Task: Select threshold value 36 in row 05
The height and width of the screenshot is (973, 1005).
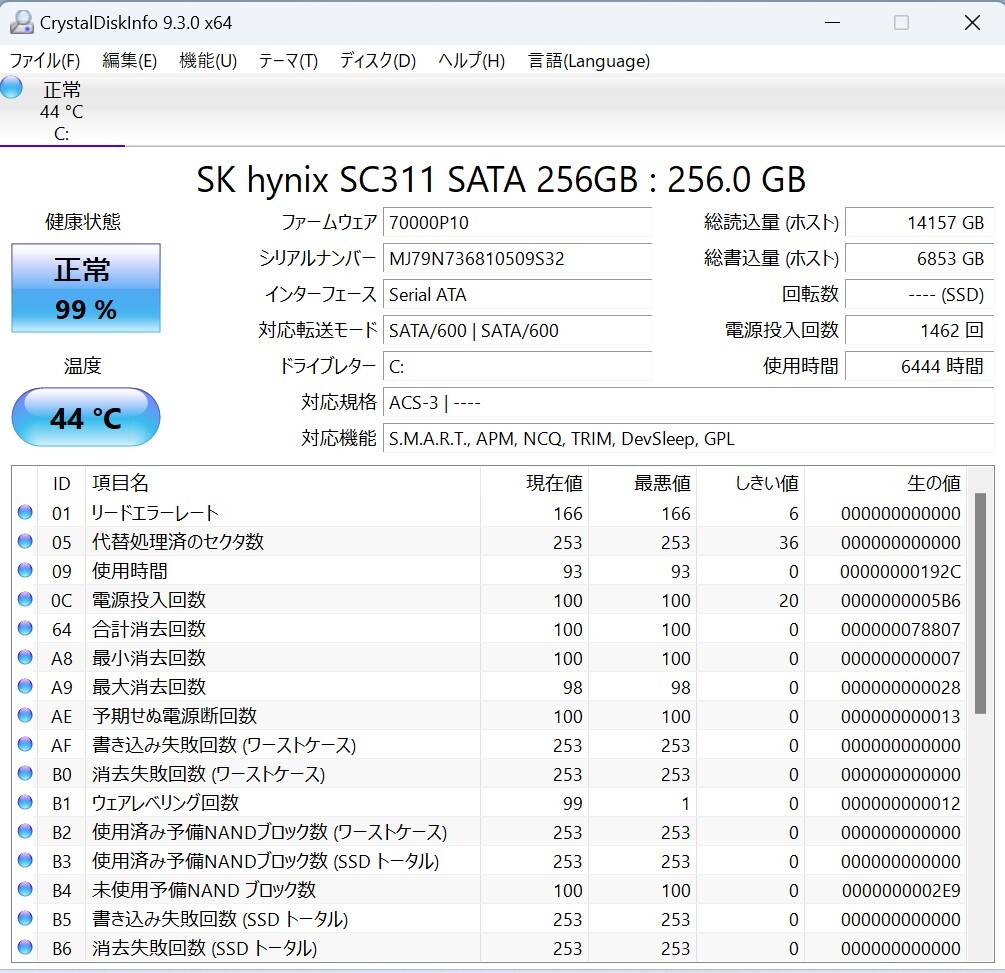Action: click(789, 542)
